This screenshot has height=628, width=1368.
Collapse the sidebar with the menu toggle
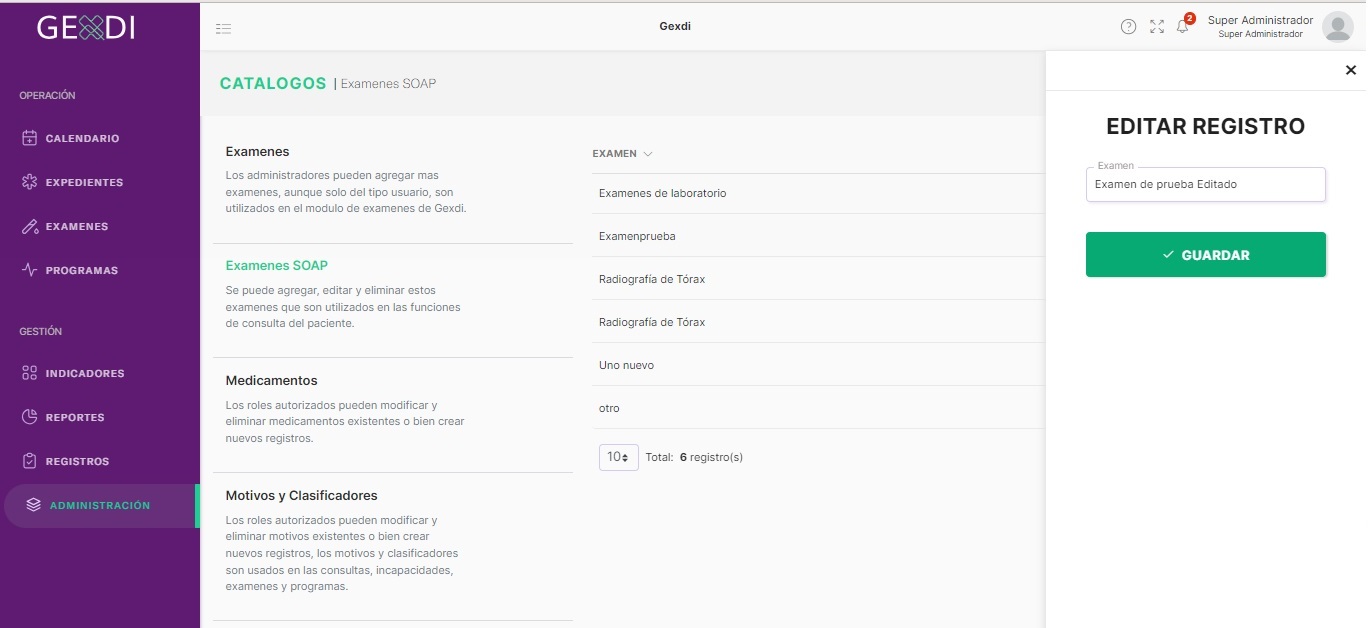[224, 28]
